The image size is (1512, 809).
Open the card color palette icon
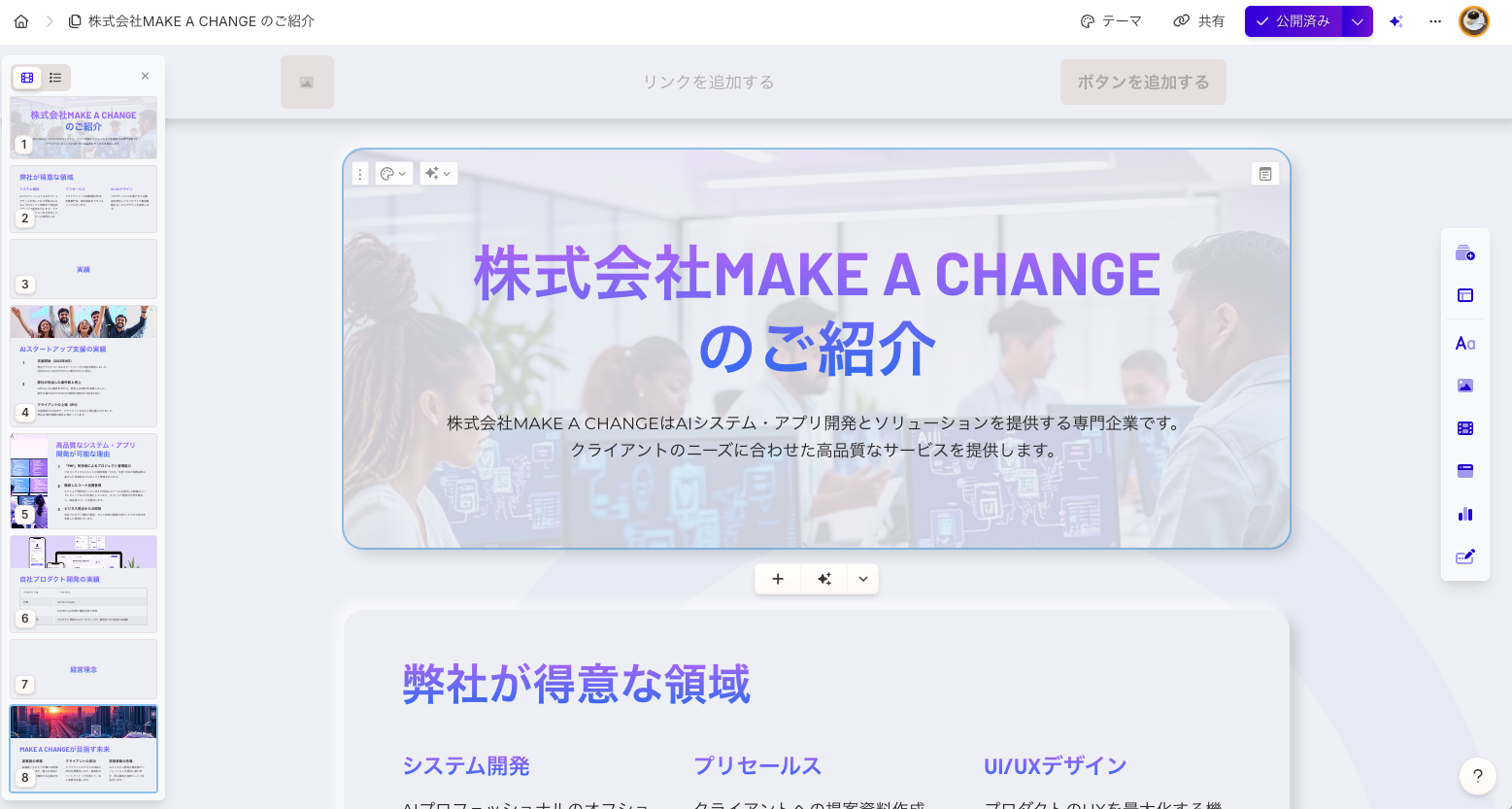(389, 173)
